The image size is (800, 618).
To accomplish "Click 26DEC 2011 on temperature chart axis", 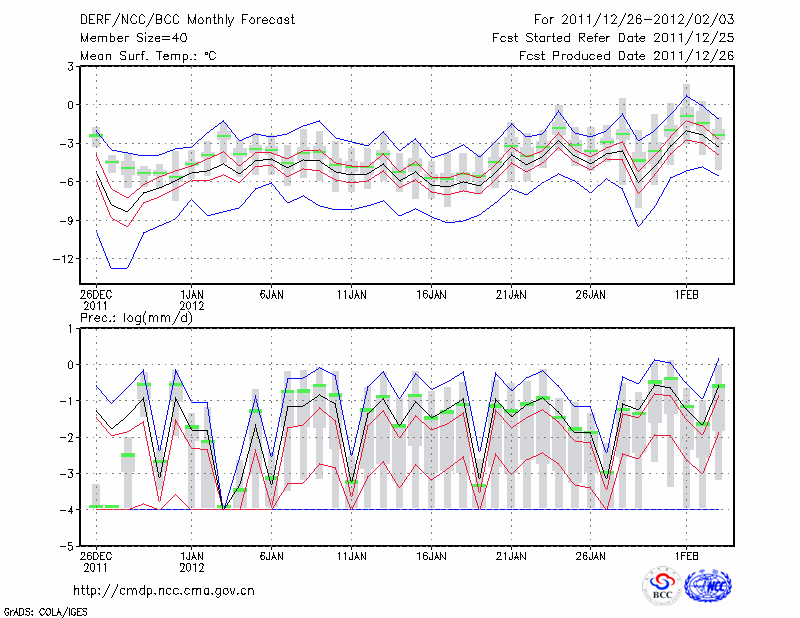I will coord(96,299).
